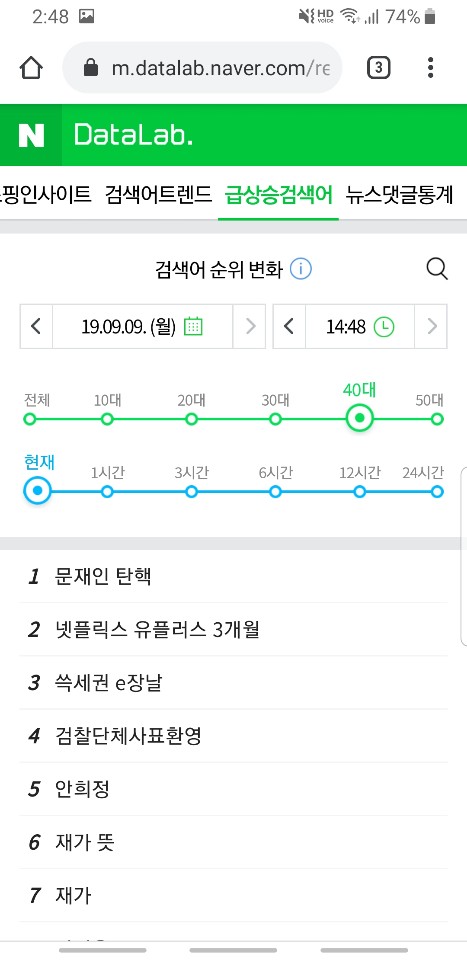Set the time slider to 6시간
This screenshot has width=467, height=960.
(275, 491)
